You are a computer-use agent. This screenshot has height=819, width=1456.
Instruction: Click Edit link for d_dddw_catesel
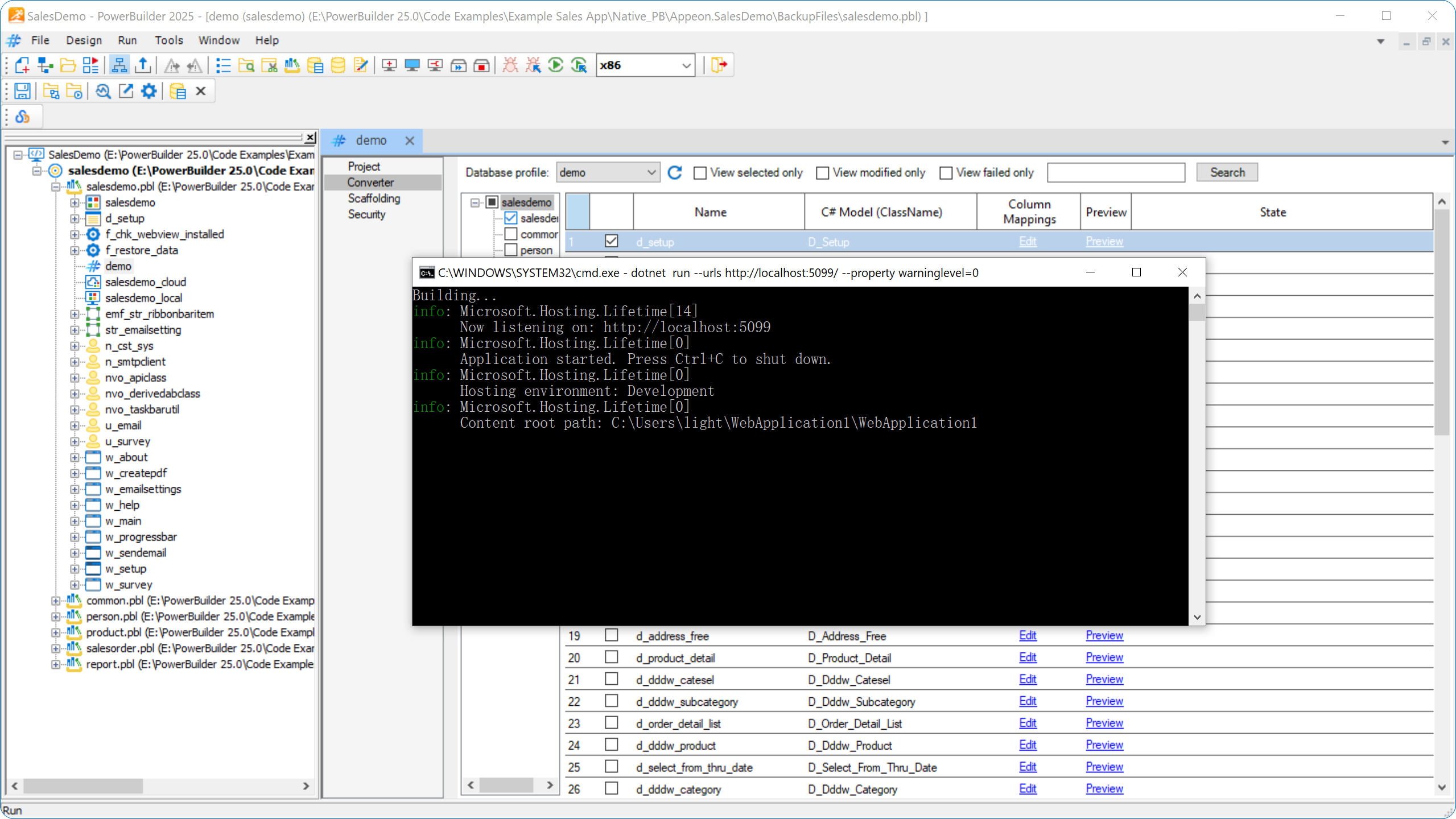pos(1028,679)
